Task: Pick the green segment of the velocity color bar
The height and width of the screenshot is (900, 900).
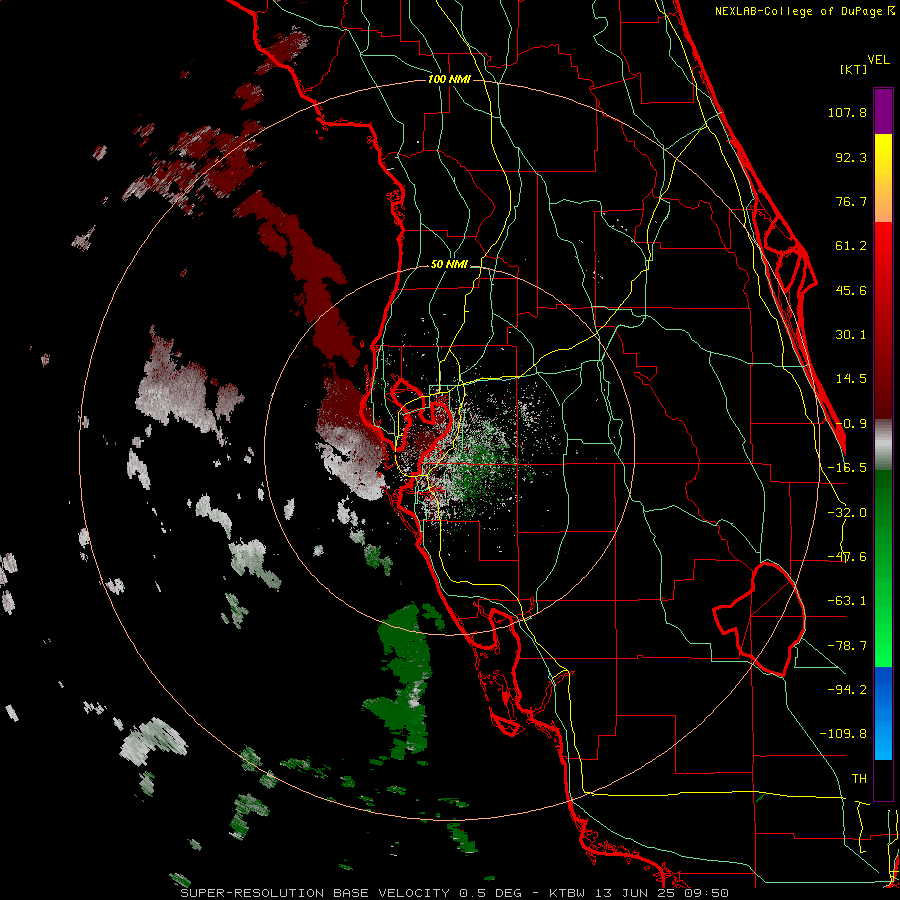Action: point(883,568)
